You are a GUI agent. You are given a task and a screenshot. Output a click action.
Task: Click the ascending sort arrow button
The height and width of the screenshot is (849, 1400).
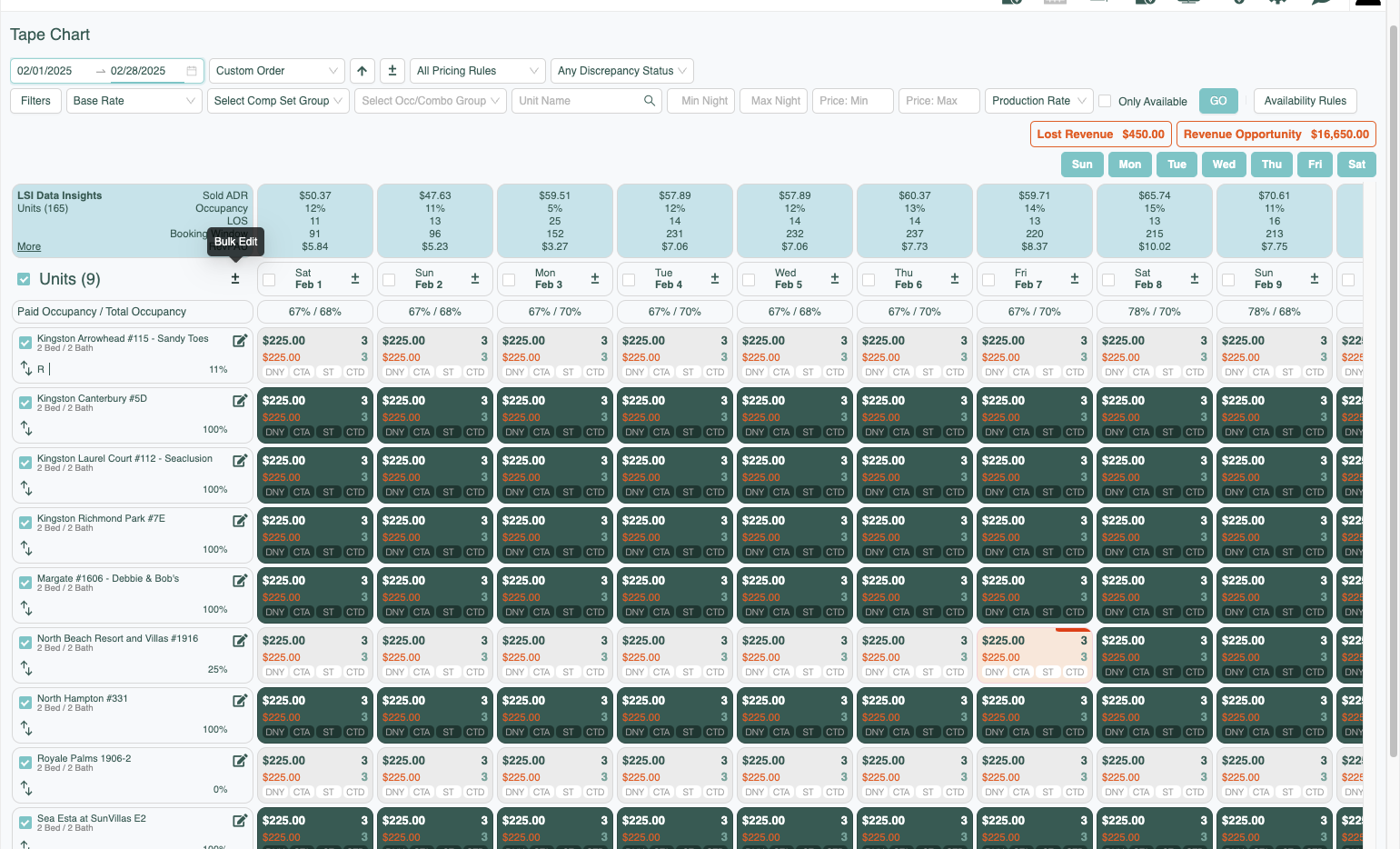362,71
